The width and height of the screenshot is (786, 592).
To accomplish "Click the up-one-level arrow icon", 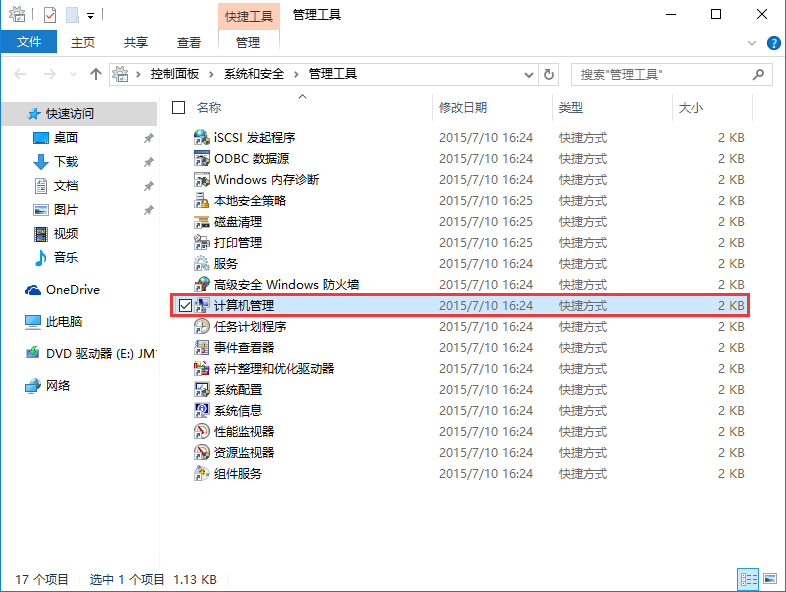I will point(96,74).
